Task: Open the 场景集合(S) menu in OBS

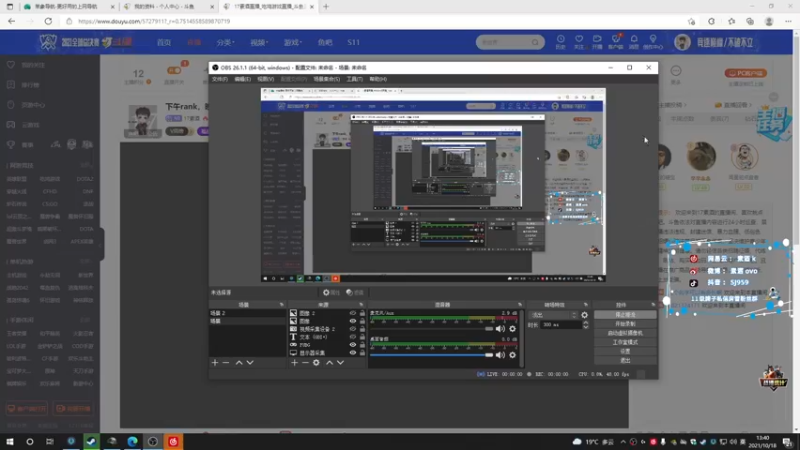Action: (327, 79)
